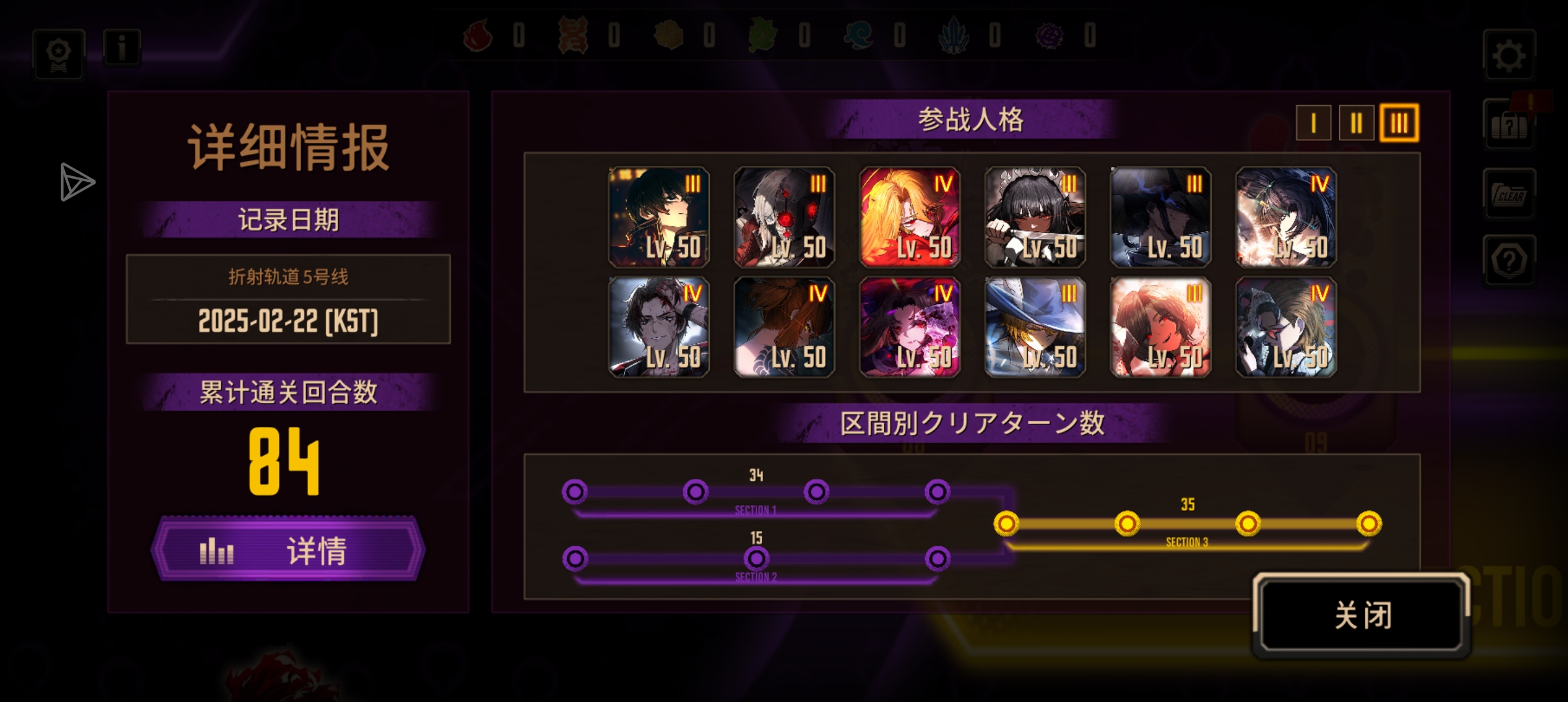Click the first purple Section 1 node
1568x702 pixels.
pos(575,492)
